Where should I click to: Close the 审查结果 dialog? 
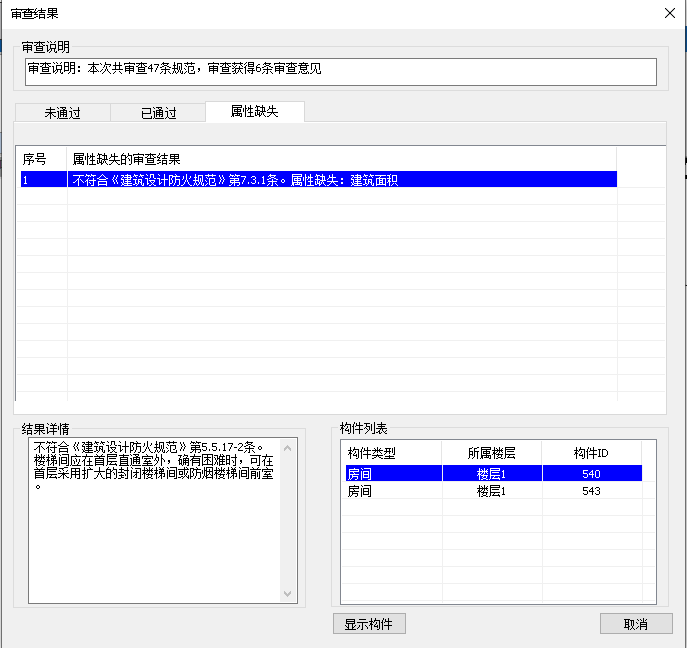tap(669, 13)
